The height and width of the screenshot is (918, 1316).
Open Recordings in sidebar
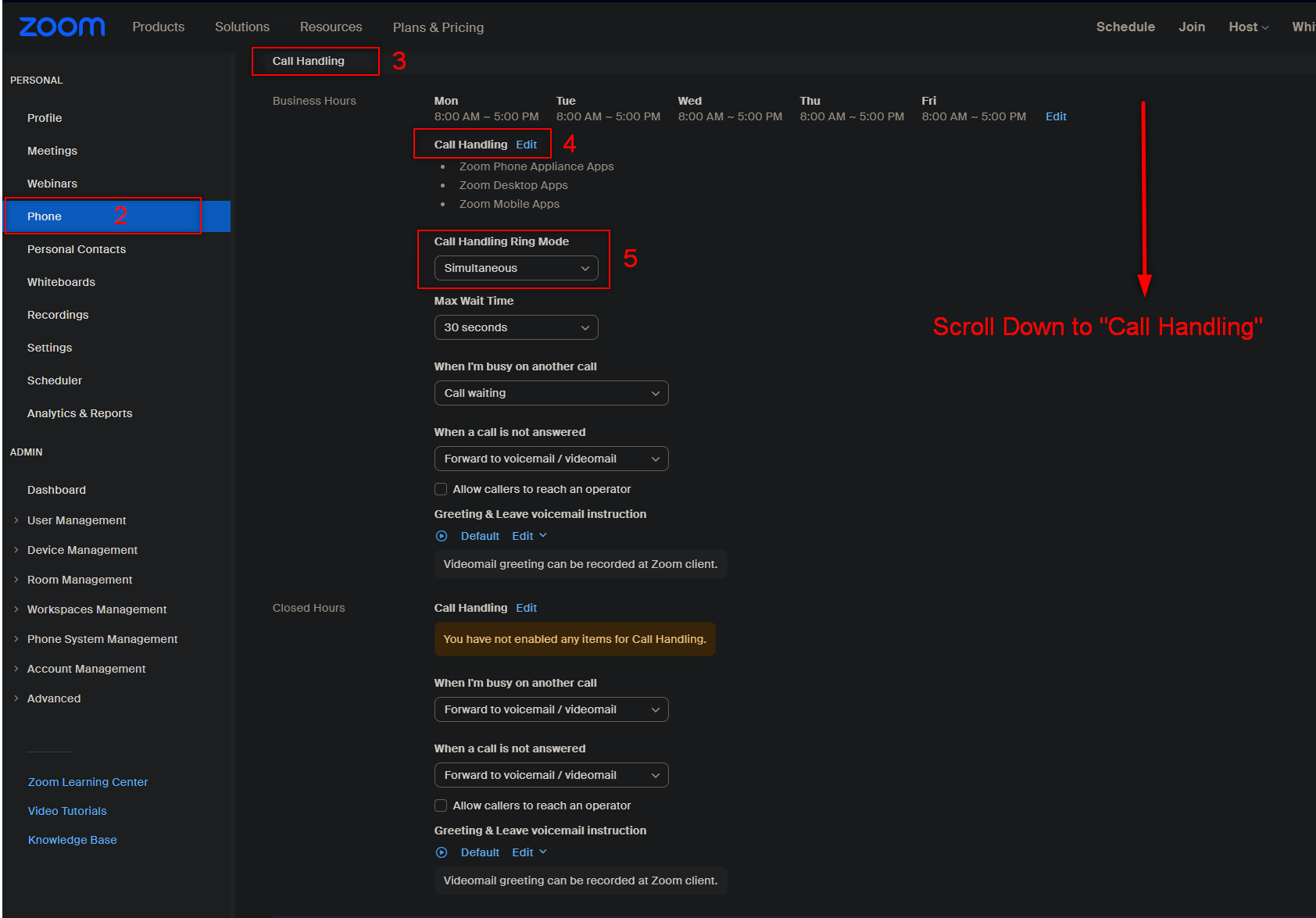[58, 315]
